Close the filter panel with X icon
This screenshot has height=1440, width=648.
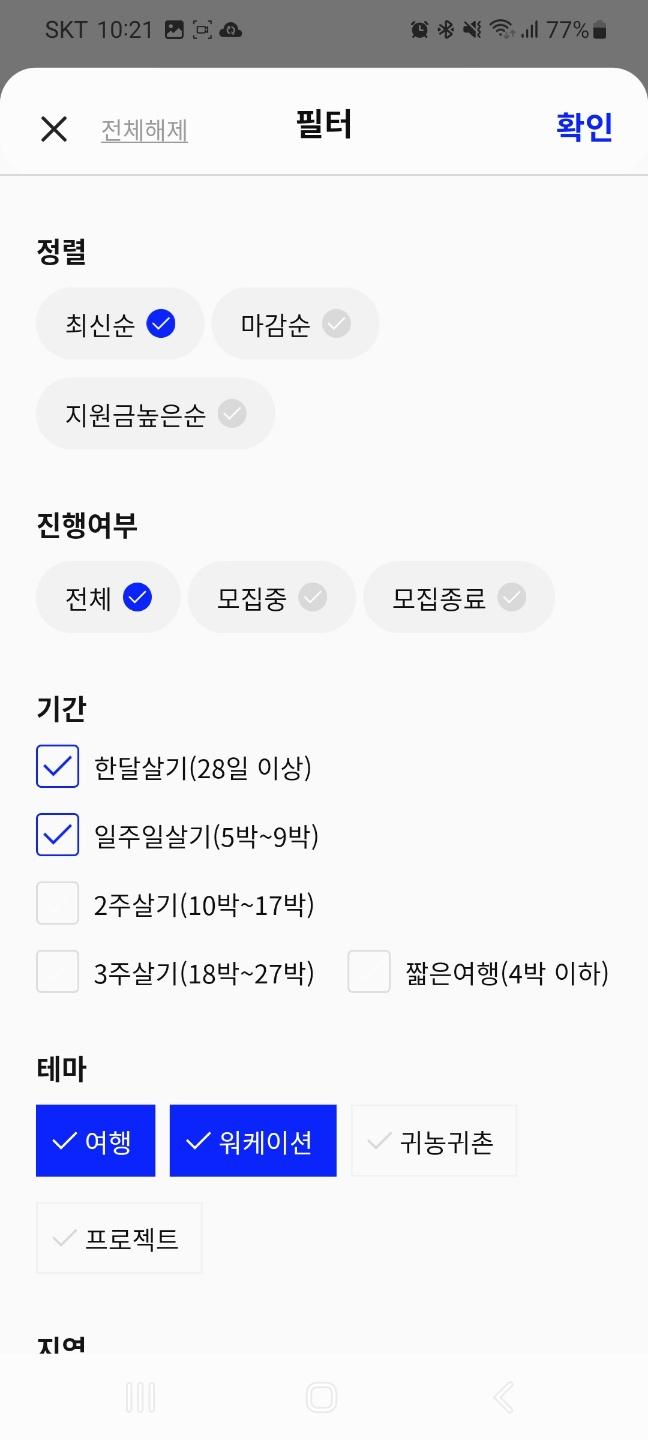[x=54, y=129]
